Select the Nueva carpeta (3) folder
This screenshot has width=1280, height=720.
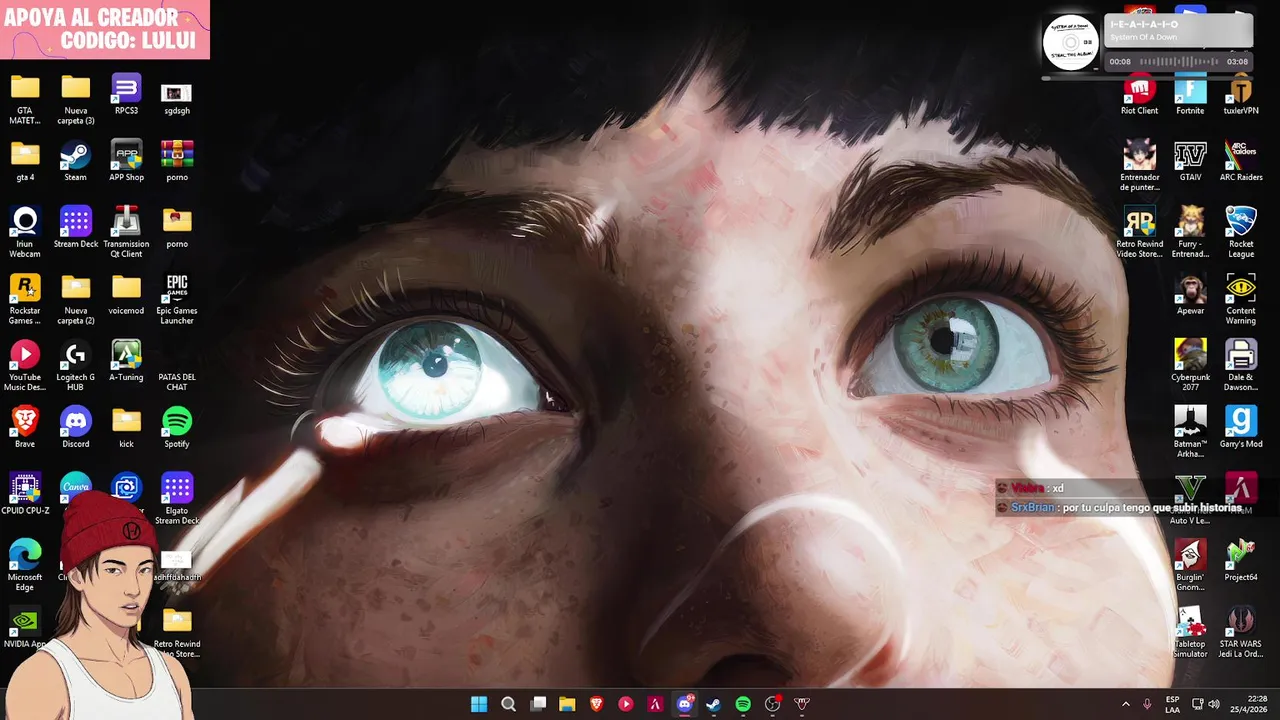[x=75, y=100]
